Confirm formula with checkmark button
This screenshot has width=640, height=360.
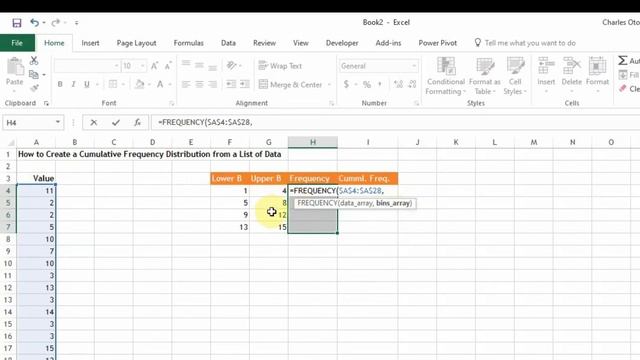(116, 122)
